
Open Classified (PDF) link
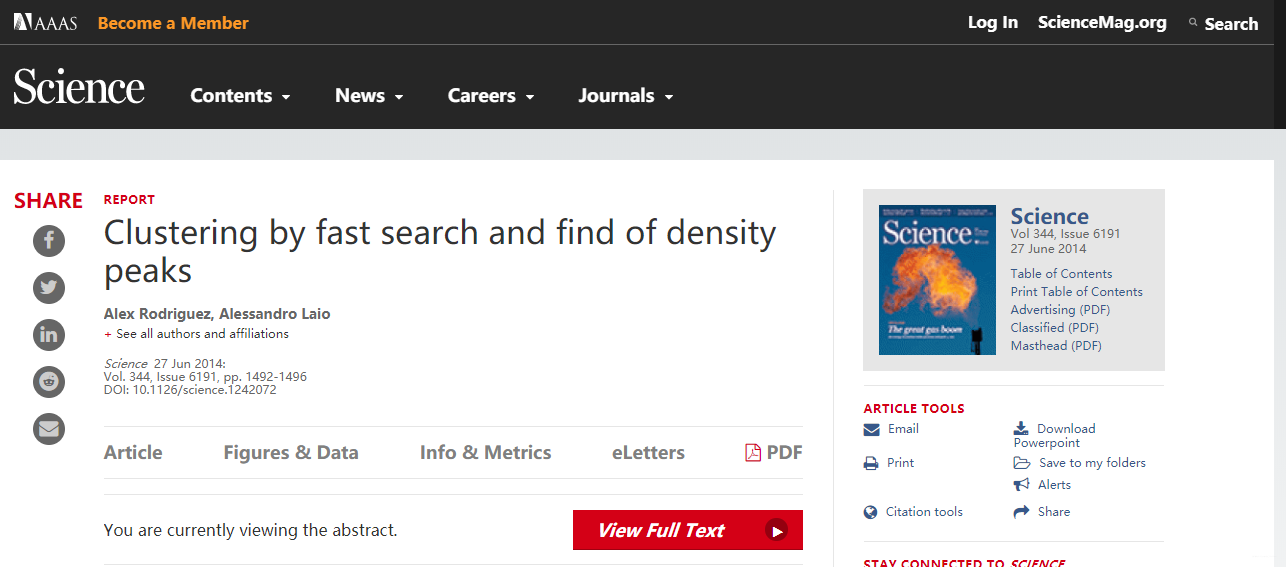point(1054,328)
